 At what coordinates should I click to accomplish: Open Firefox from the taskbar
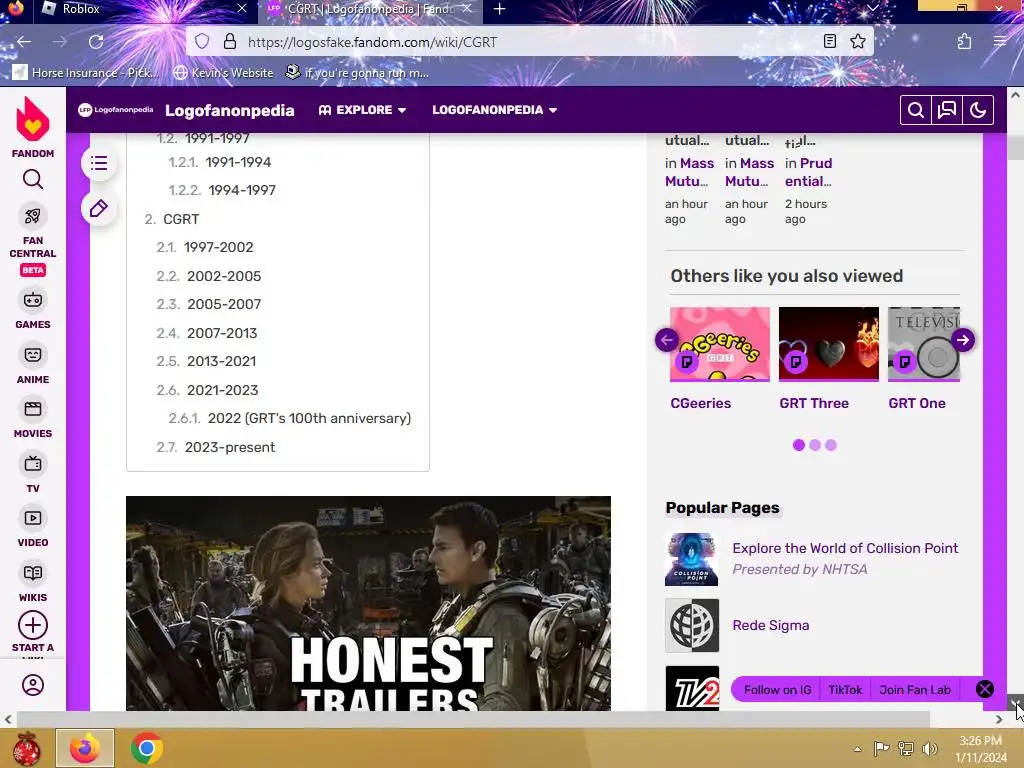[85, 748]
